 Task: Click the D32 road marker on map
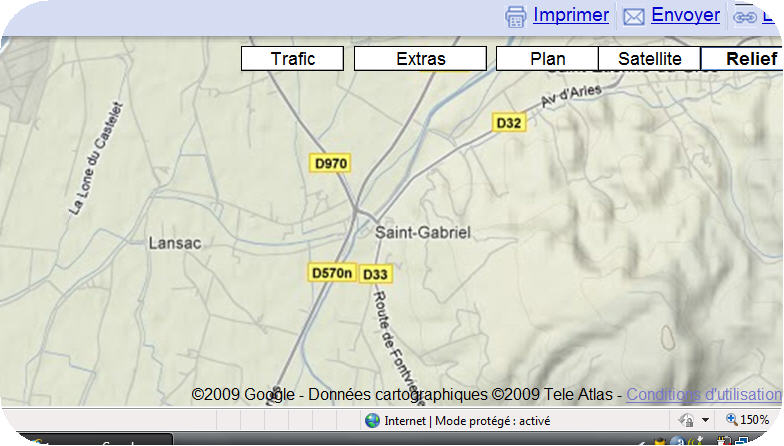[509, 122]
